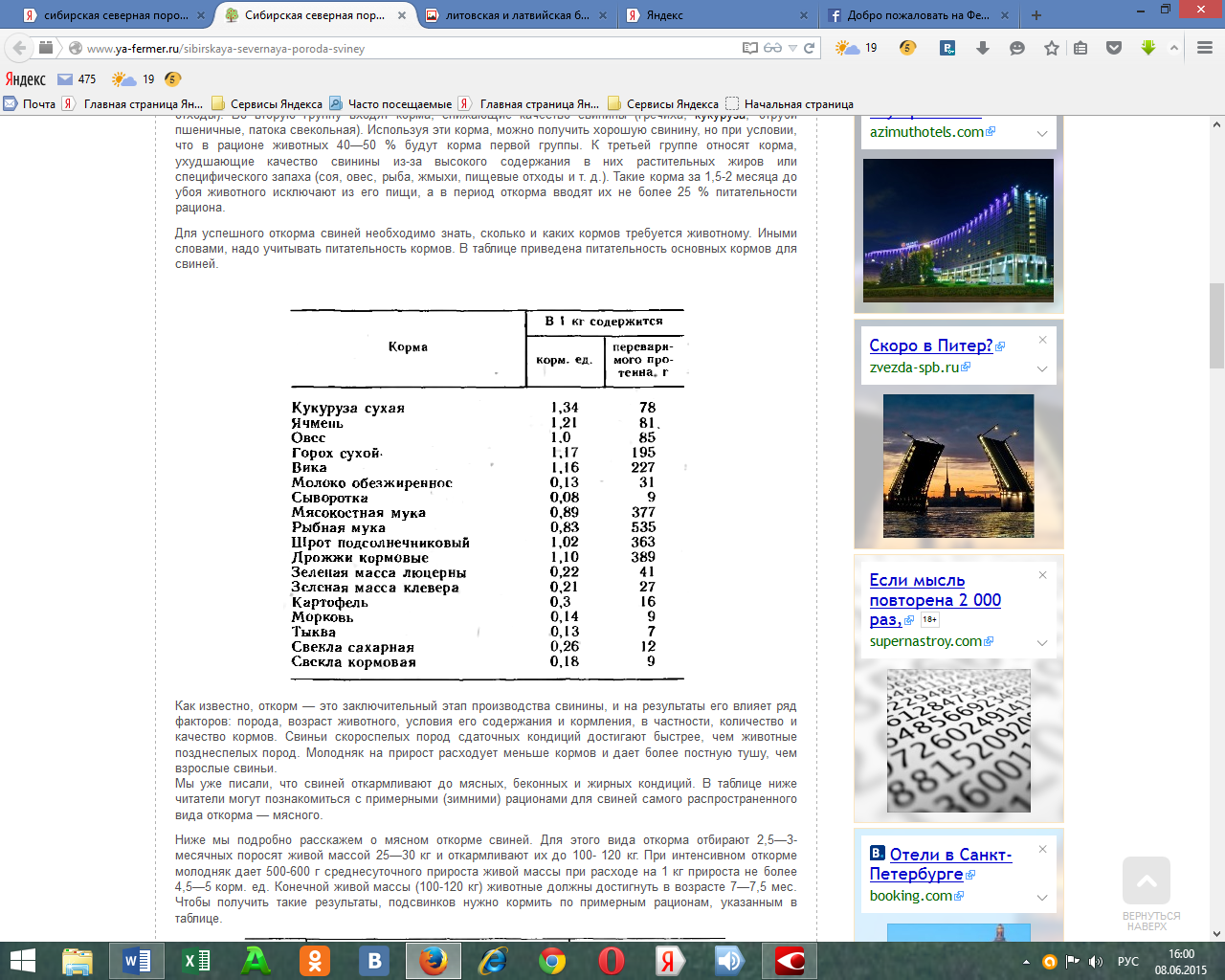Close the Если мысль повторена ad
The height and width of the screenshot is (980, 1225).
click(x=1042, y=575)
